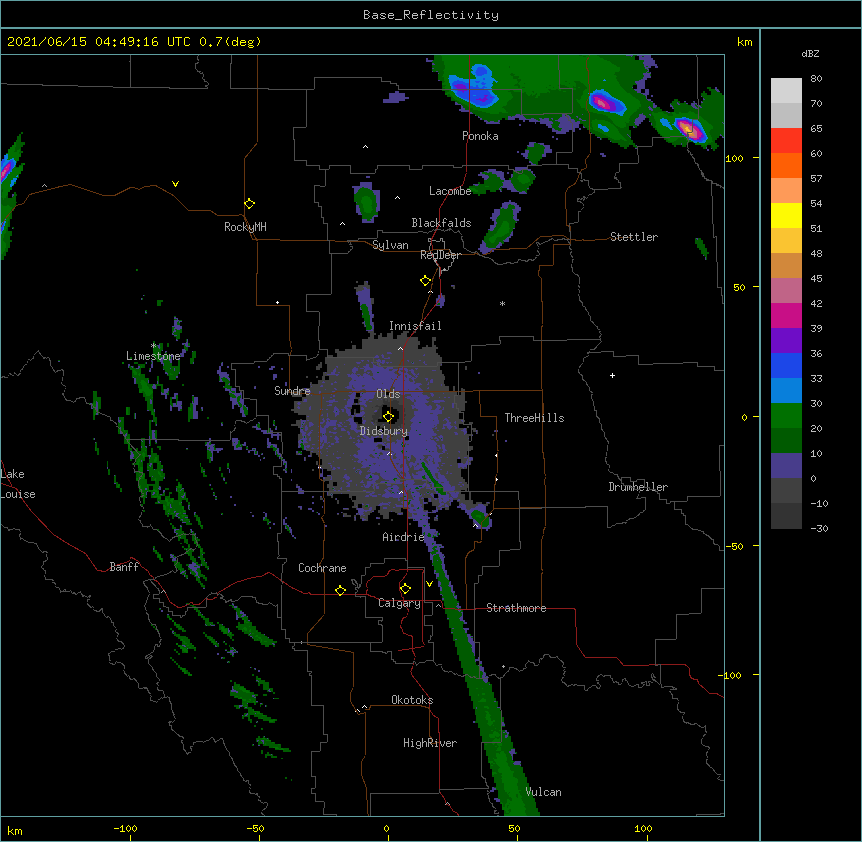The image size is (862, 842).
Task: Pick the magenta 39–42 dBZ legend swatch
Action: click(786, 315)
